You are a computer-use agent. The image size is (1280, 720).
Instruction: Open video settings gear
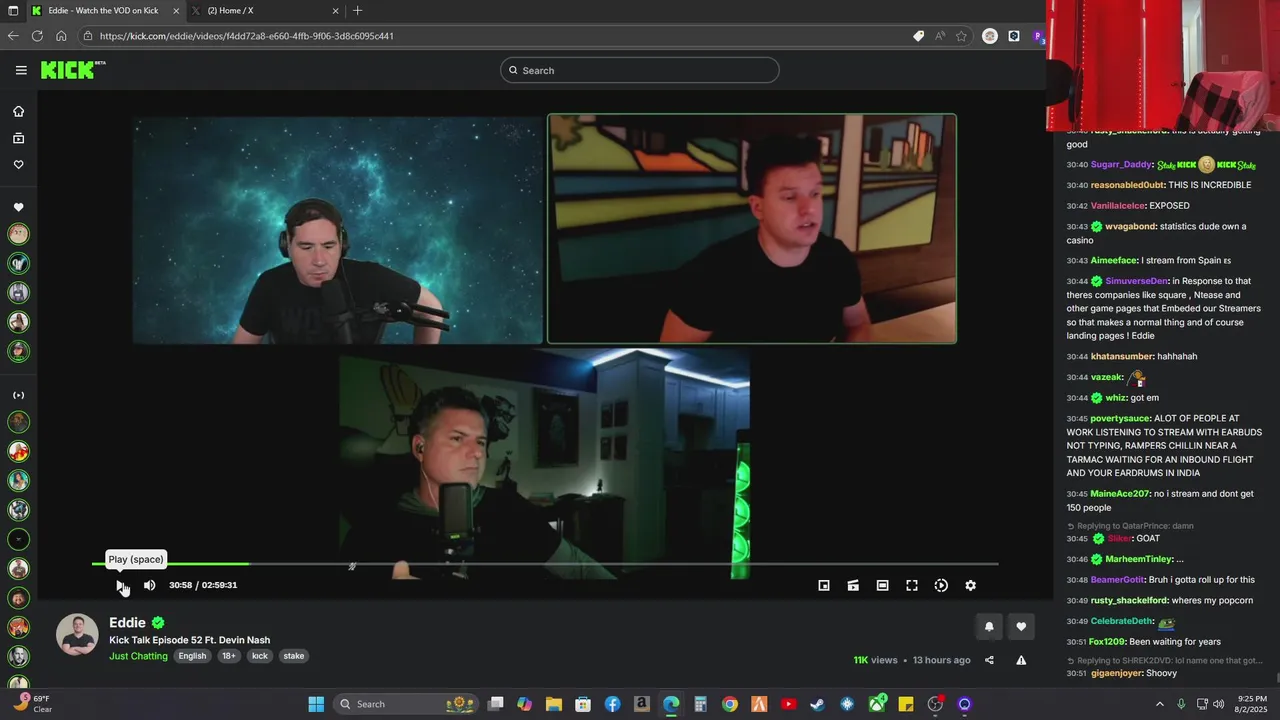coord(970,585)
